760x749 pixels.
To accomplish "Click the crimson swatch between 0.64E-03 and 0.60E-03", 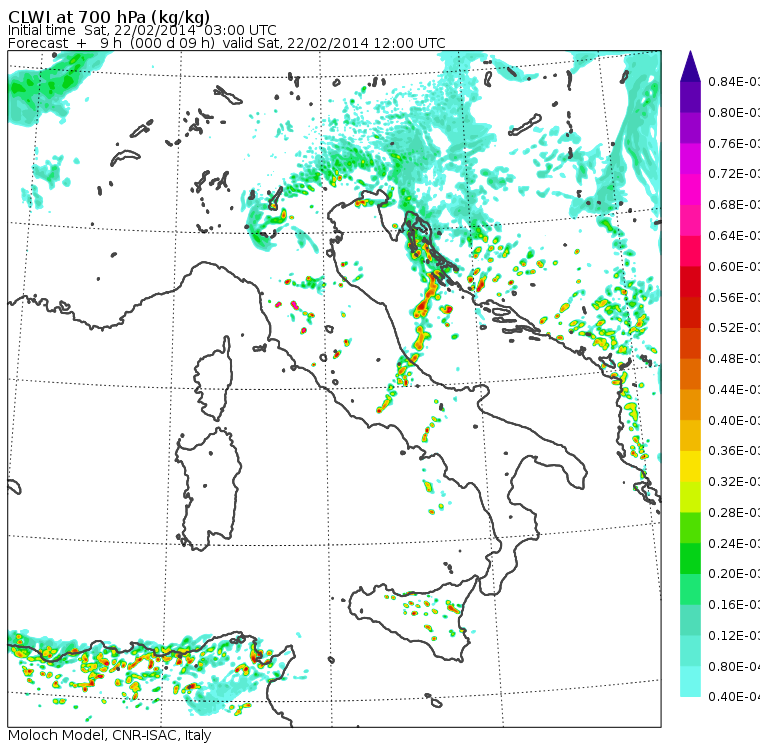I will [x=691, y=251].
